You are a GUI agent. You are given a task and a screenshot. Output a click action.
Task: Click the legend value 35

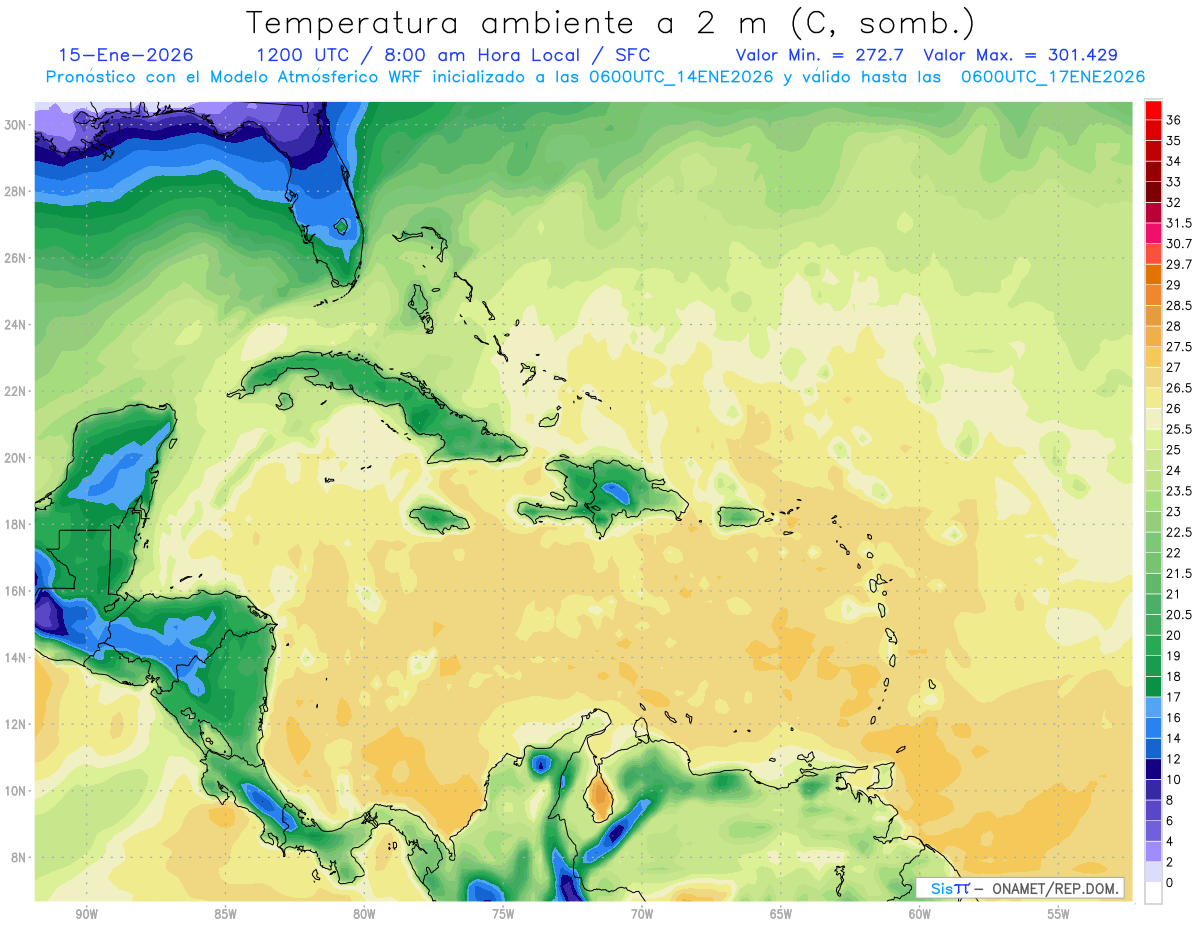point(1173,141)
